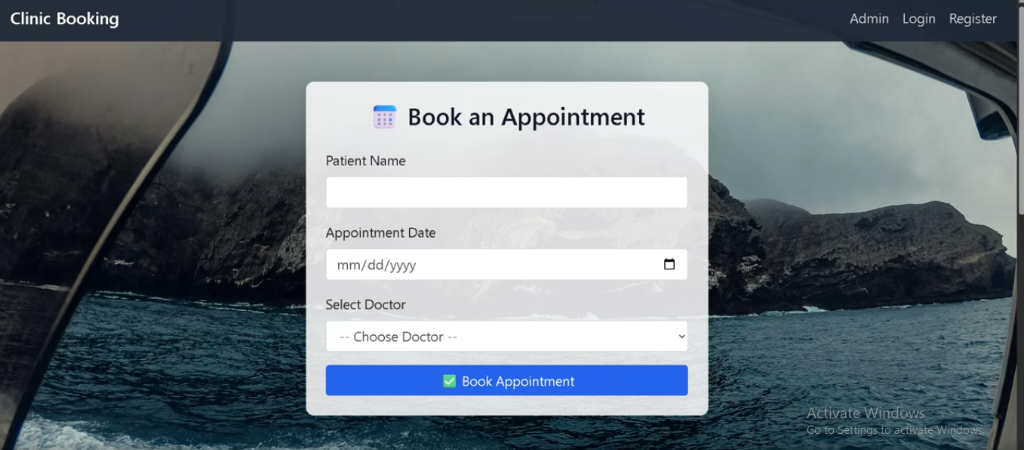Click the Patient Name label

(x=366, y=161)
